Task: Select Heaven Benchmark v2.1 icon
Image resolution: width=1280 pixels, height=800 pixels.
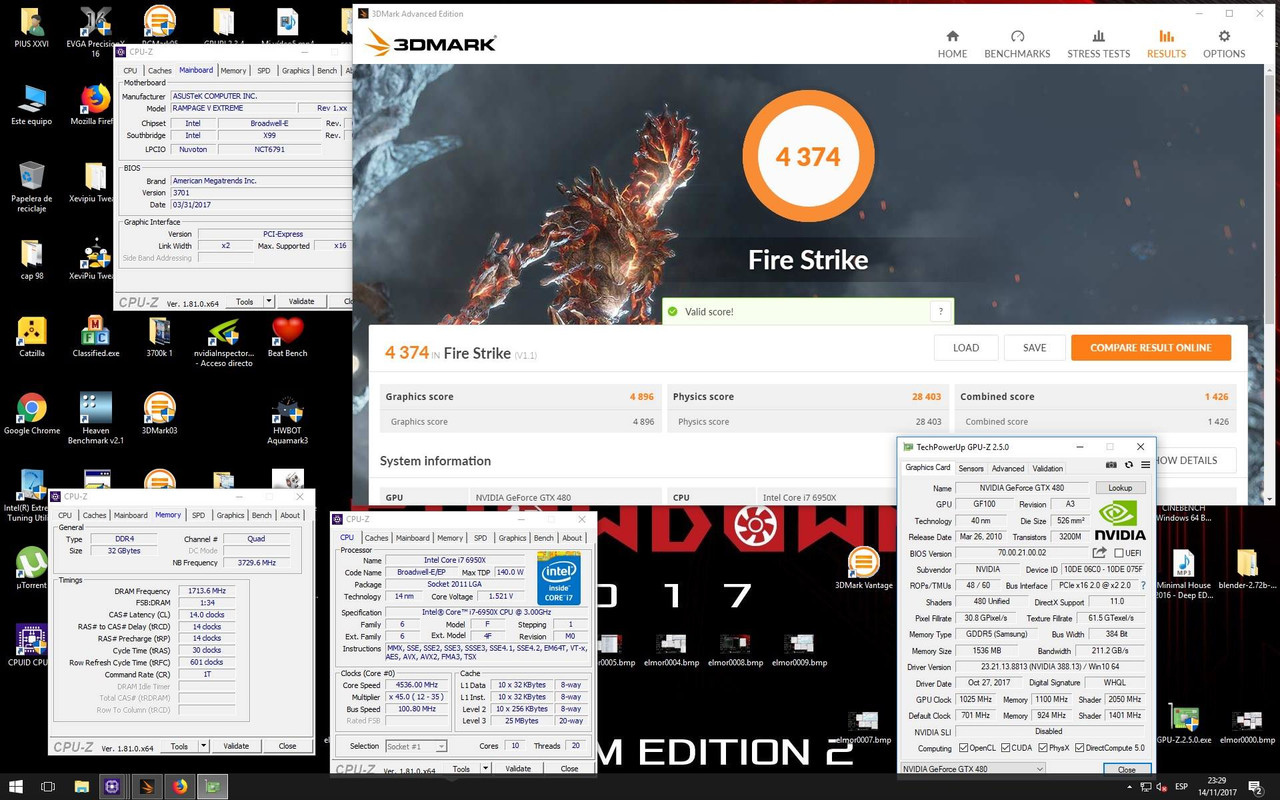Action: (96, 418)
